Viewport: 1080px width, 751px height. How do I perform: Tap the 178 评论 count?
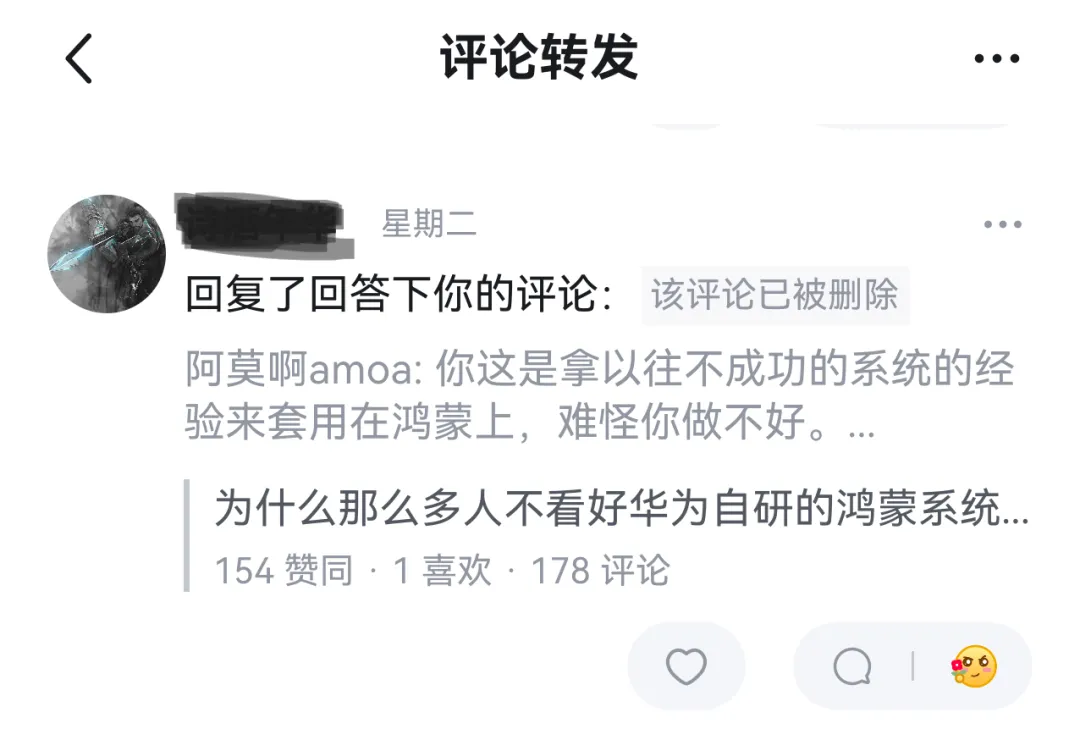click(600, 570)
